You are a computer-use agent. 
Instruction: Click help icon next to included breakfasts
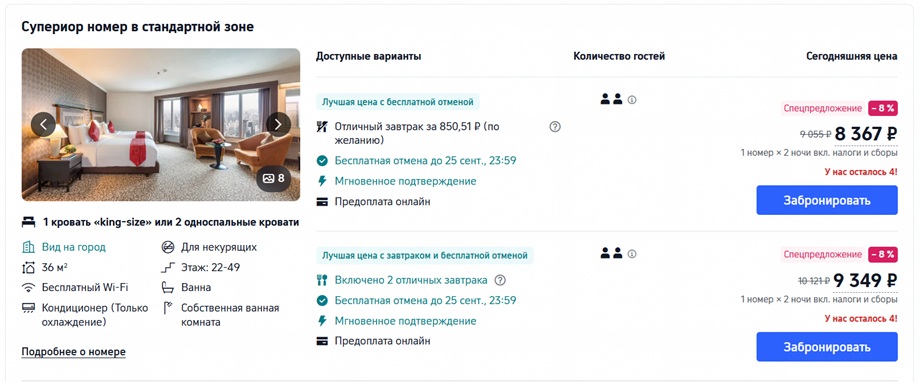pyautogui.click(x=500, y=280)
